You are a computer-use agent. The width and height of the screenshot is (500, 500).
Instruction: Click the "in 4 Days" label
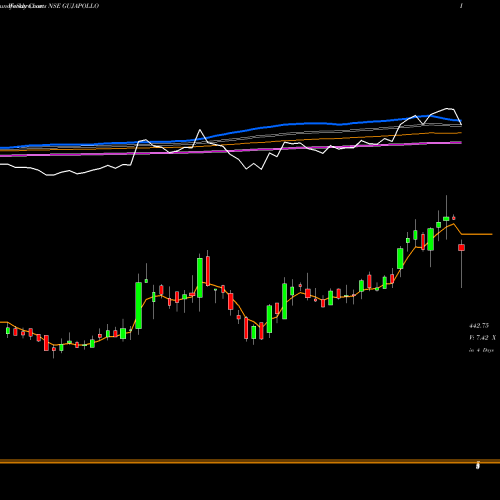coord(481,350)
